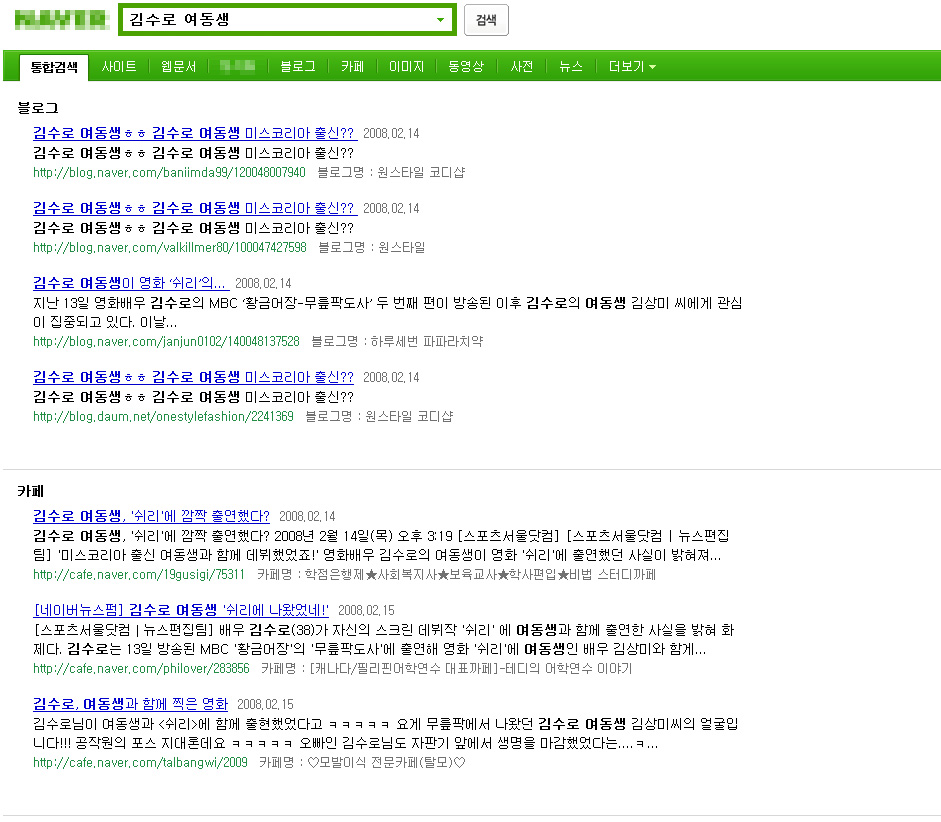Switch to the 이미지 tab
Screen dimensions: 941x822
tap(406, 67)
